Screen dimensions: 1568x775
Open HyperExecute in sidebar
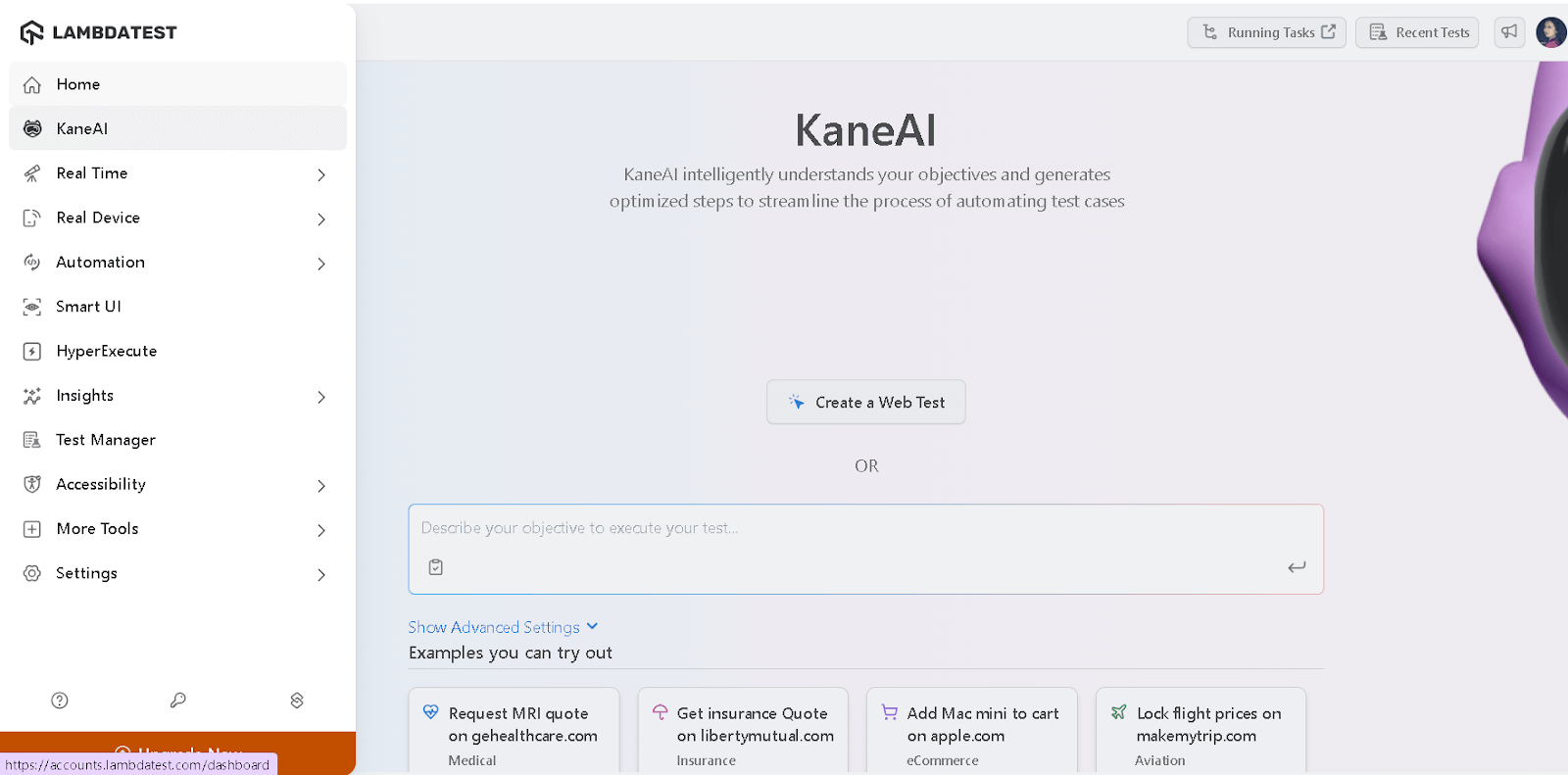pos(177,351)
